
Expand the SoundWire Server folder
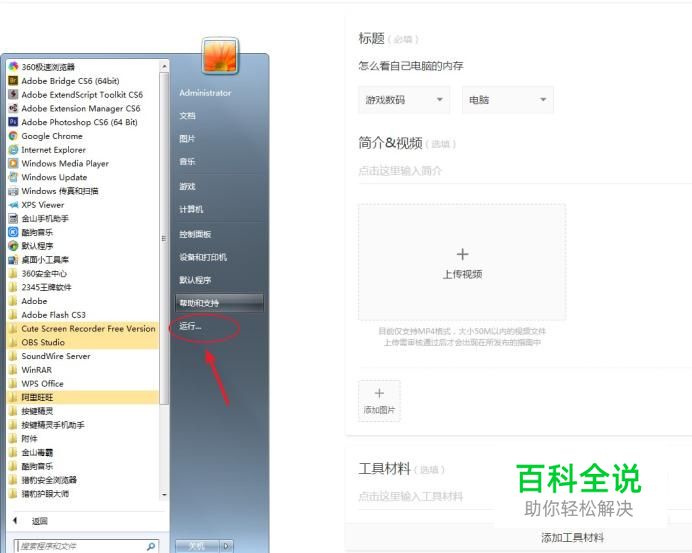pos(83,356)
